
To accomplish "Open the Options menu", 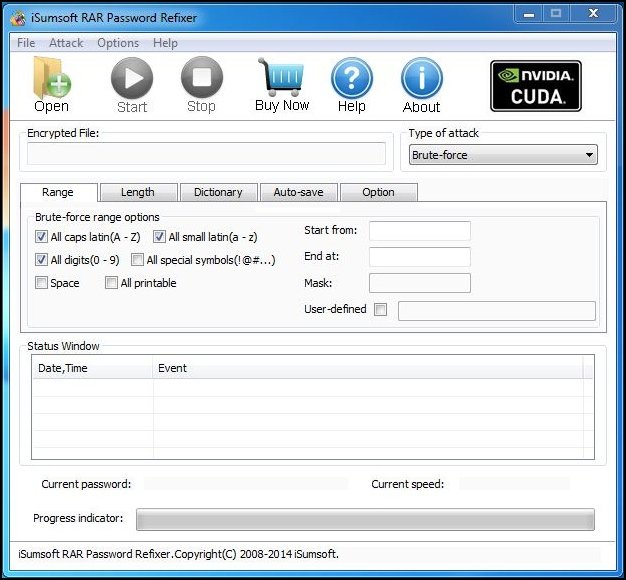I will [x=118, y=43].
